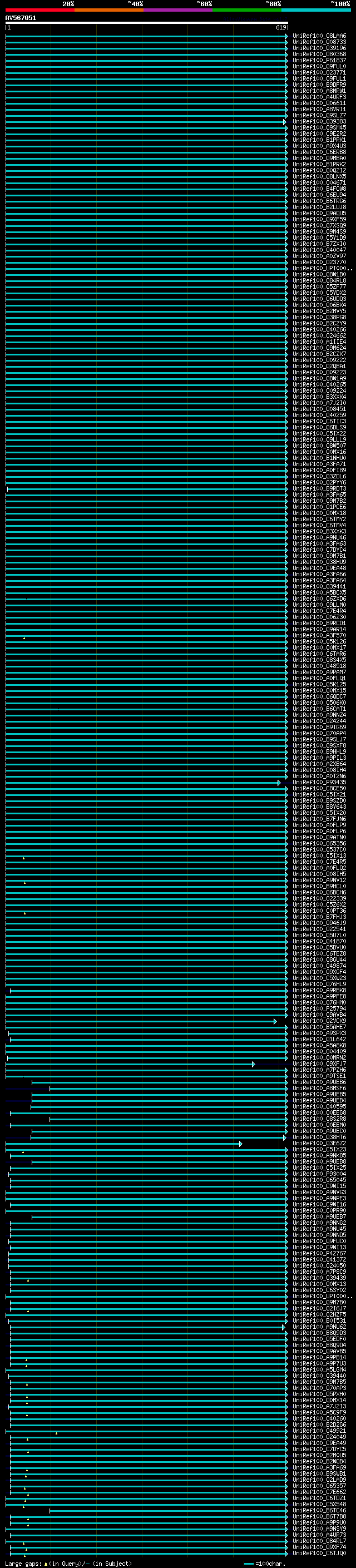This screenshot has width=356, height=1568.
Task: Click hit label UniRef100_A3F570
Action: coord(319,635)
